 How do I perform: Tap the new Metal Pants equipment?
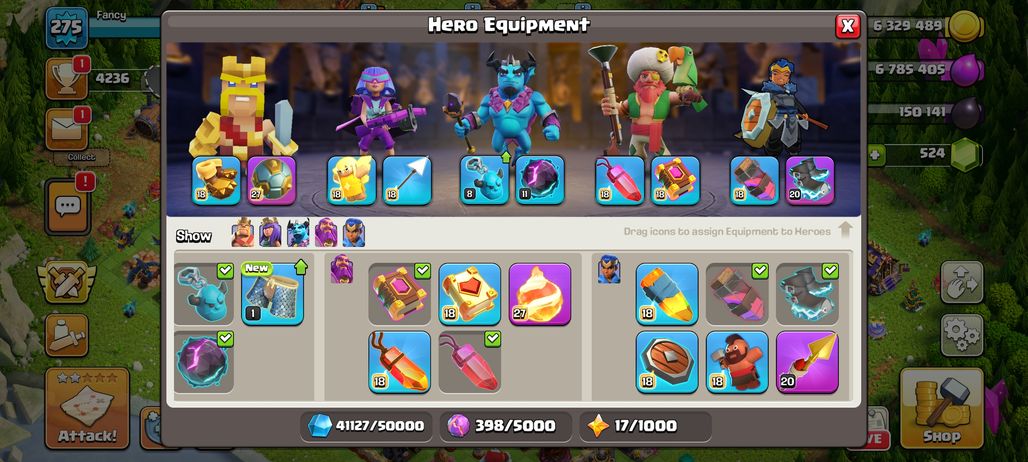point(273,294)
